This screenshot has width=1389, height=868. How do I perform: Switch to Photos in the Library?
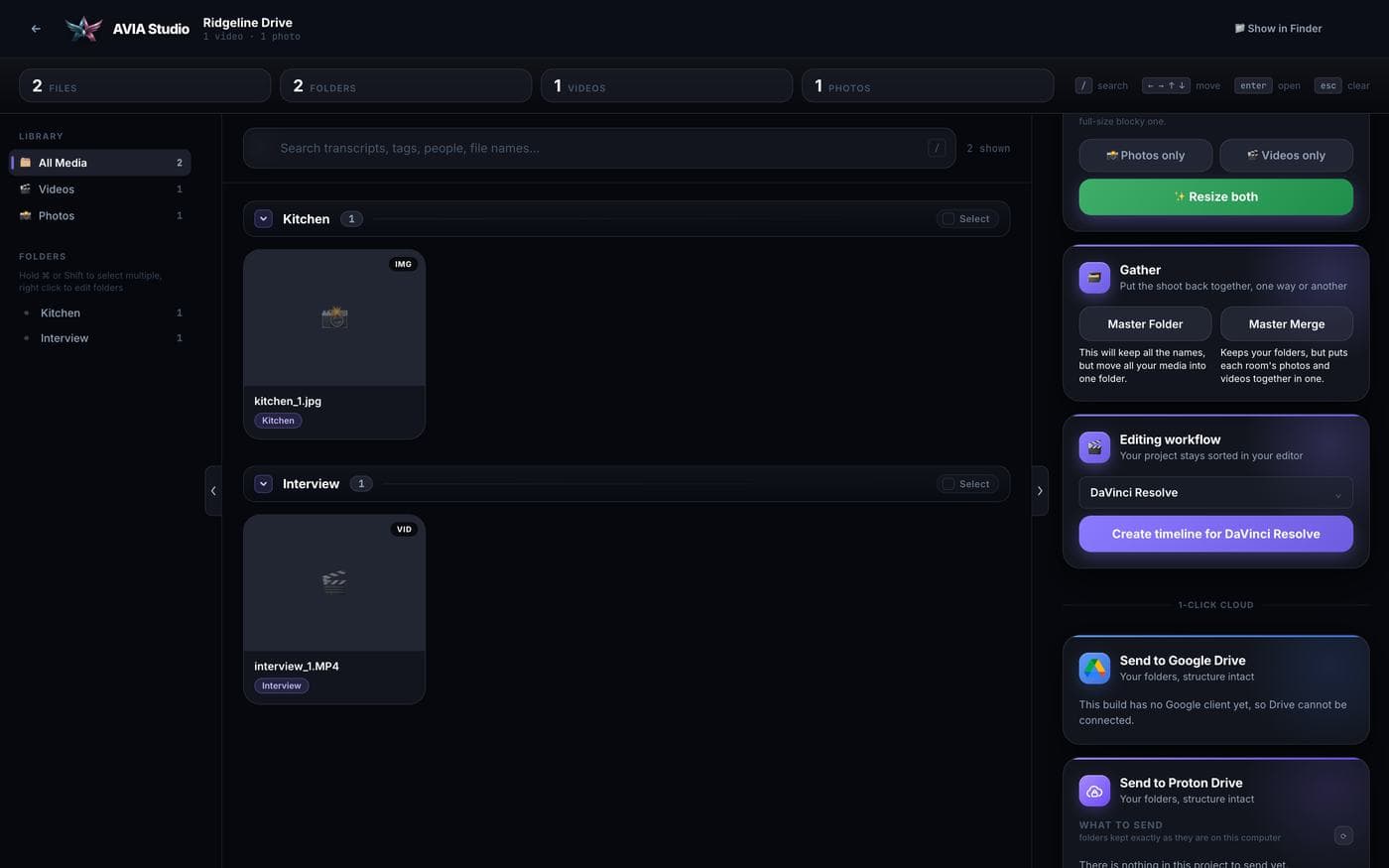click(x=100, y=215)
